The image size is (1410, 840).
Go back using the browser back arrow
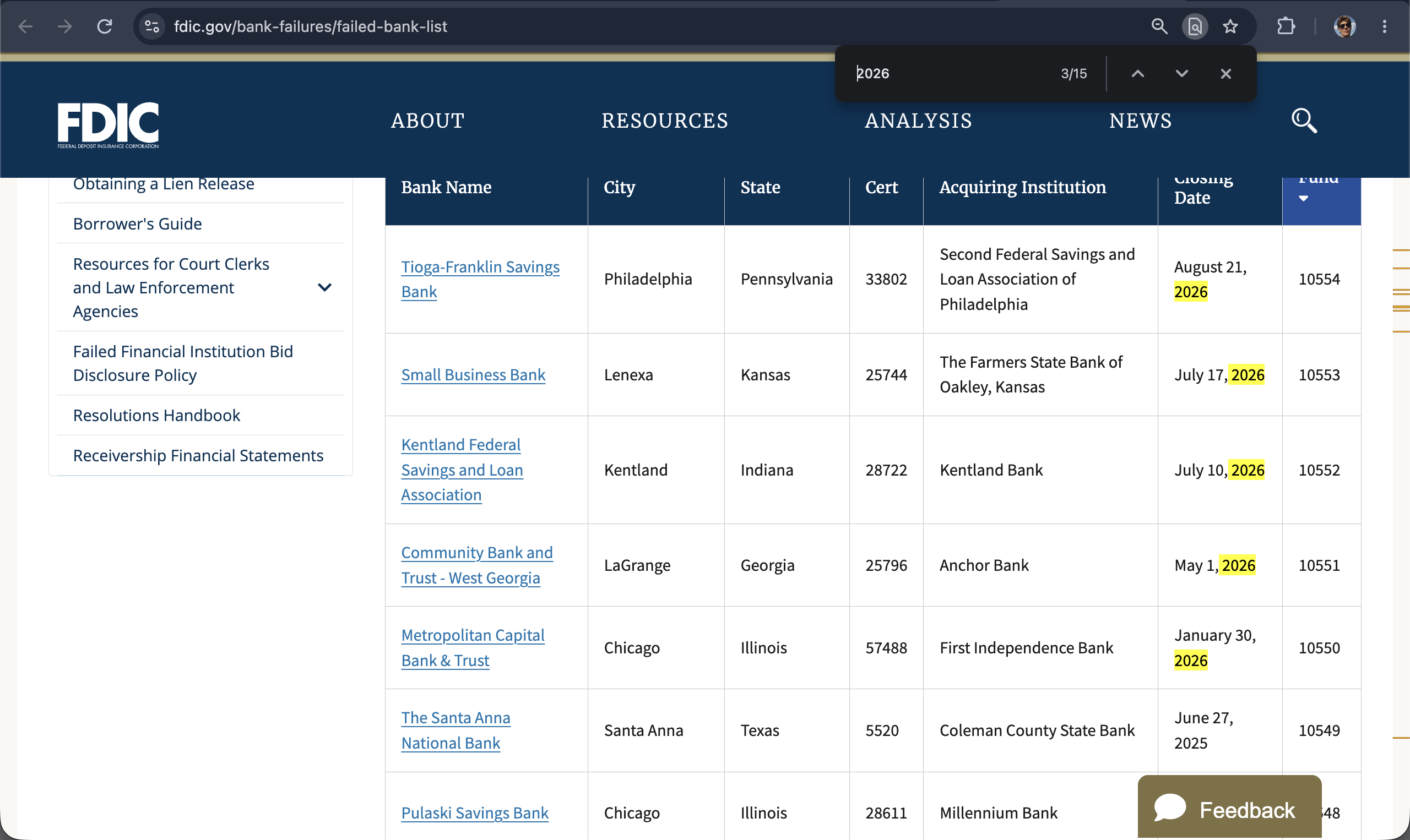click(25, 26)
